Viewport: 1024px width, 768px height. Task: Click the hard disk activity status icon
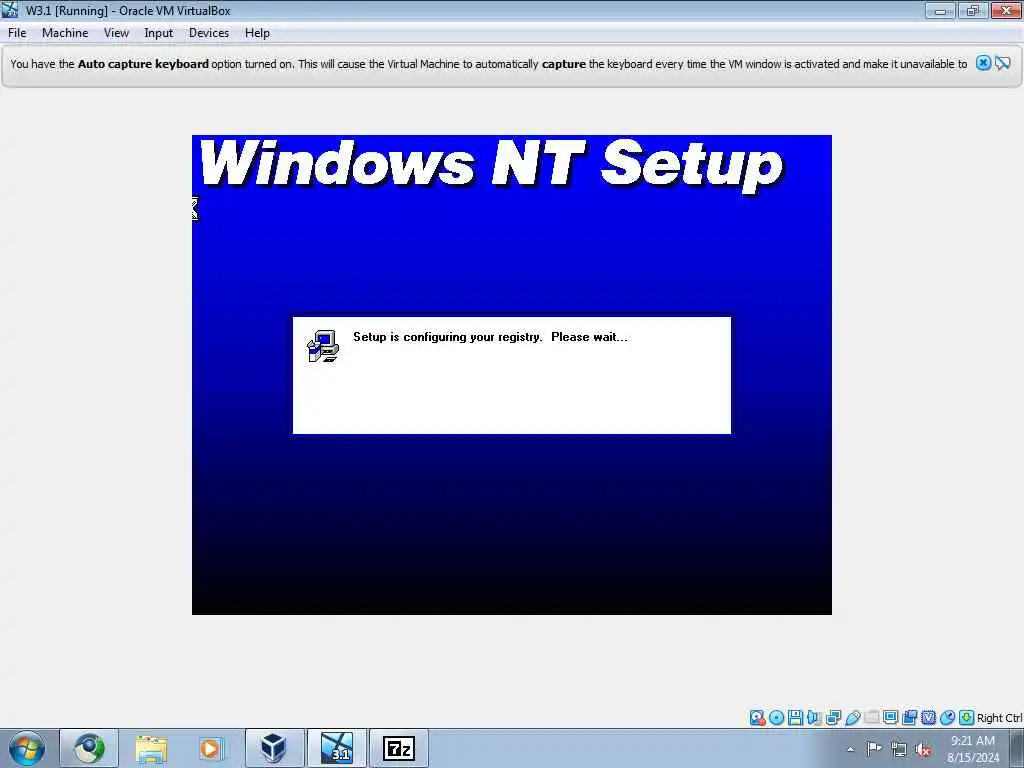(757, 718)
